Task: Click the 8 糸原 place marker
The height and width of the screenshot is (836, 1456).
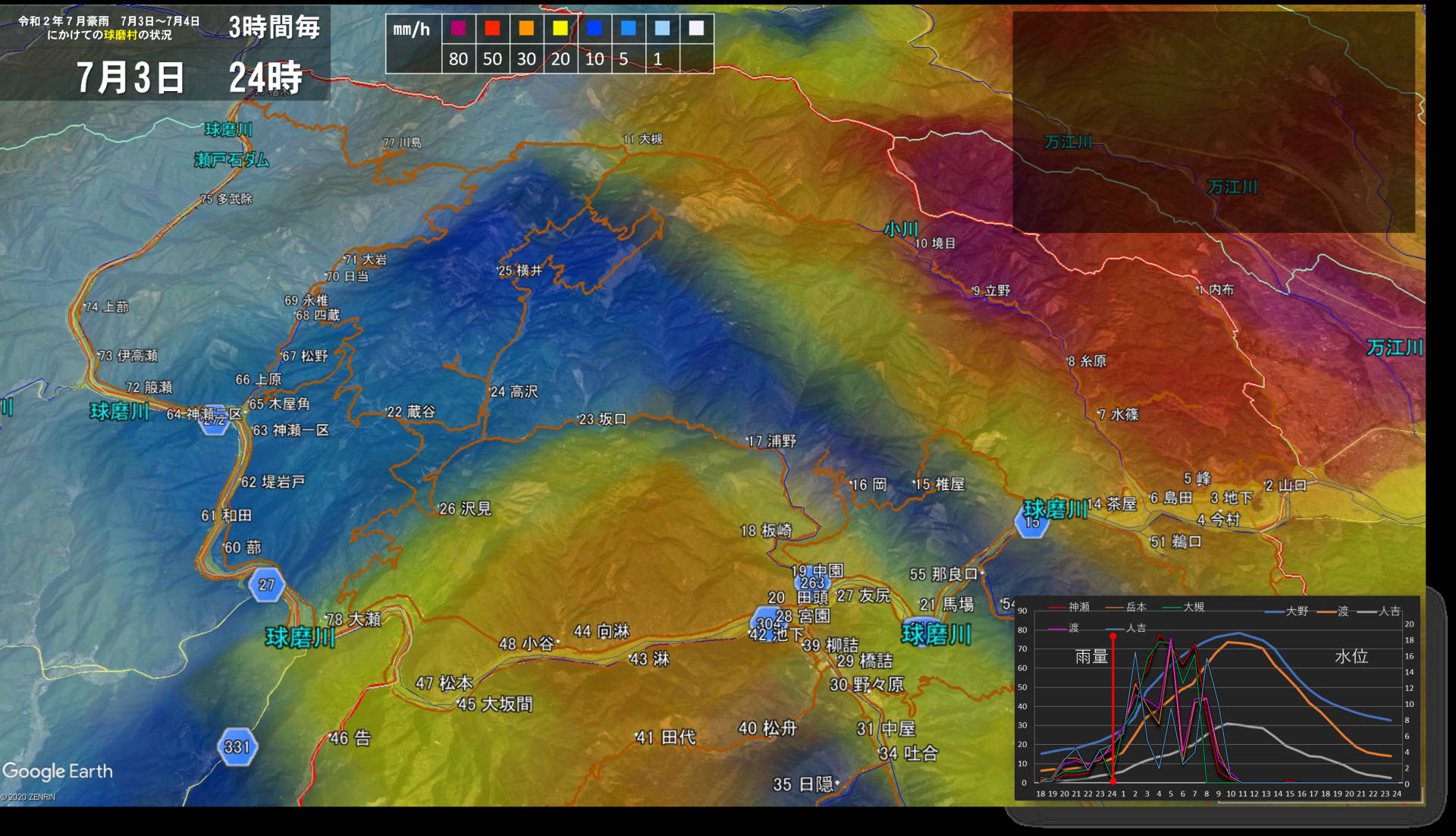Action: (x=1087, y=361)
